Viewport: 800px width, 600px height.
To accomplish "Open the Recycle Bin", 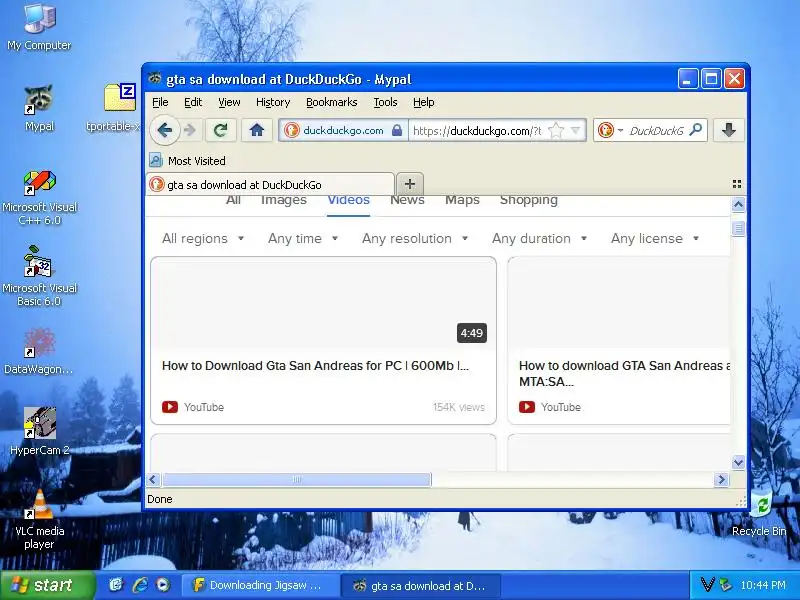I will point(759,513).
